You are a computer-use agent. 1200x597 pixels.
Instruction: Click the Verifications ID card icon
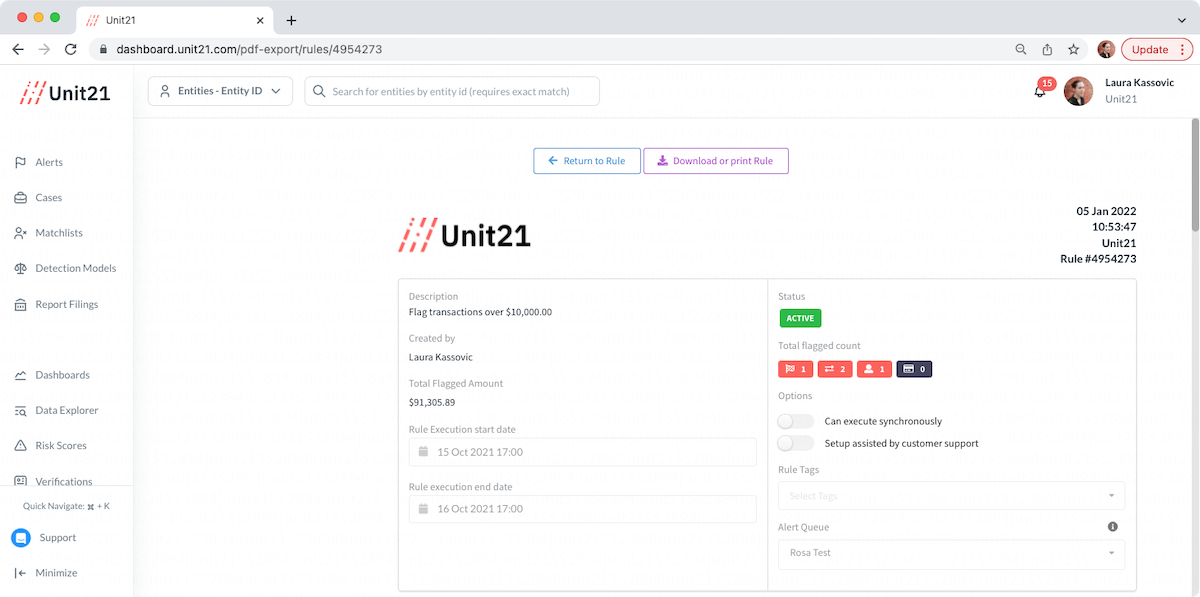(x=20, y=481)
